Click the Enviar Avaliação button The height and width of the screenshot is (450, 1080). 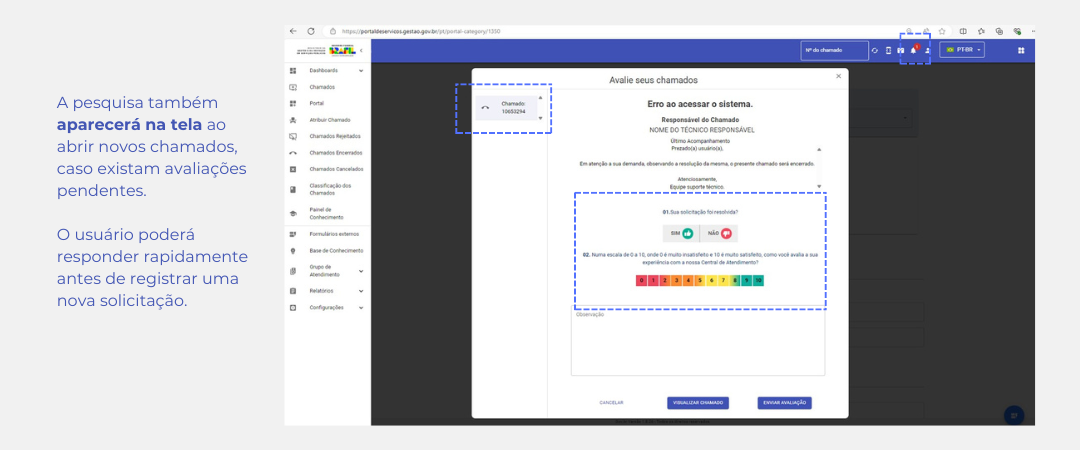784,403
